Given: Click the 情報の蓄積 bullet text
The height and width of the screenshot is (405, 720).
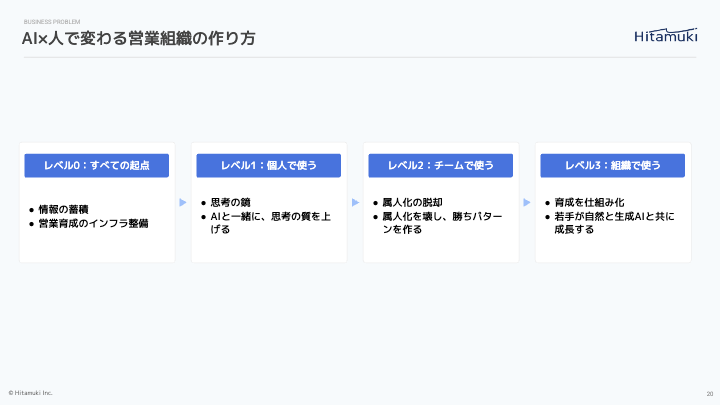Looking at the screenshot, I should click(x=64, y=209).
